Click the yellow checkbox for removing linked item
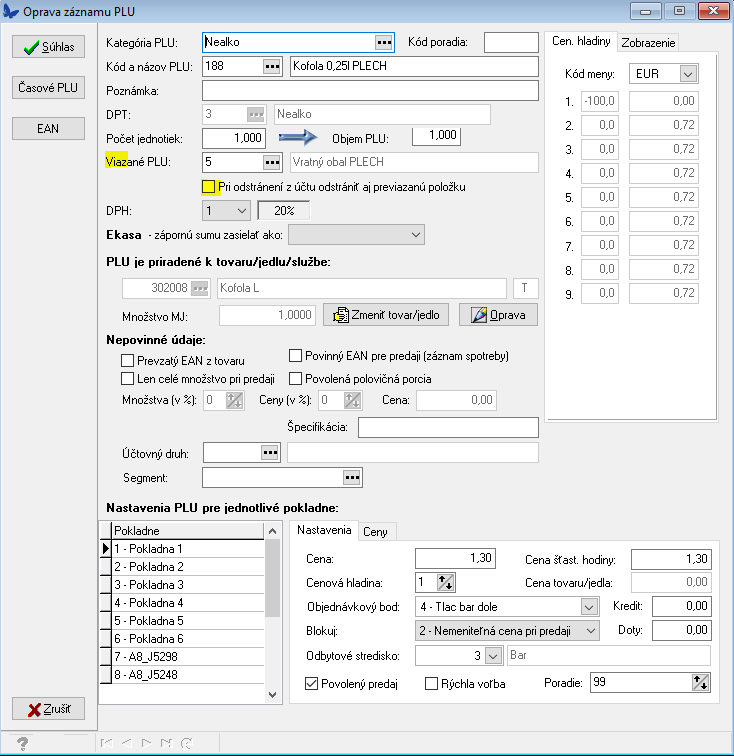This screenshot has height=756, width=734. click(x=209, y=187)
